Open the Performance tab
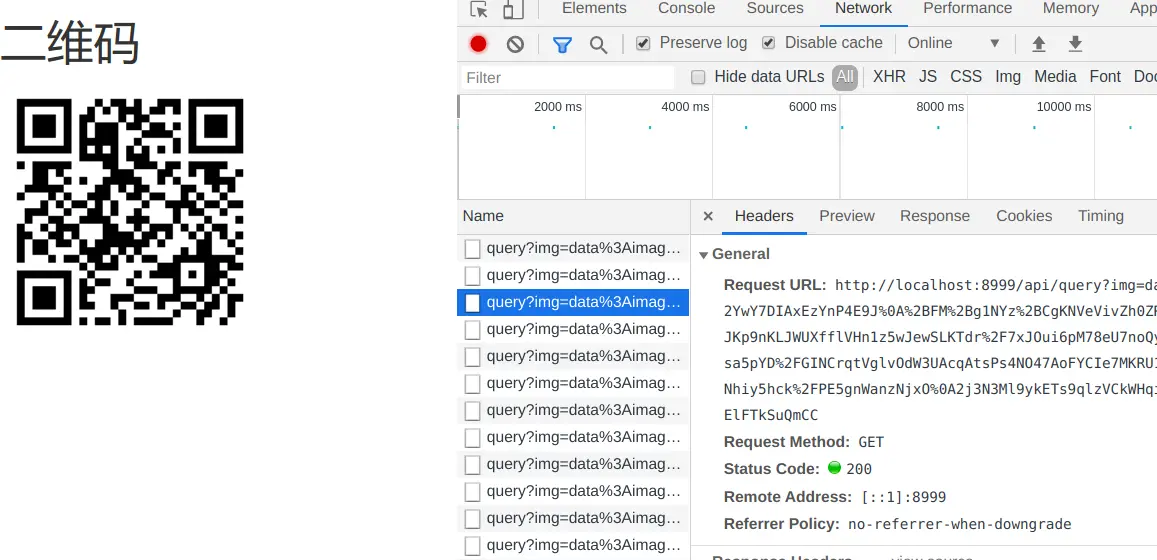The height and width of the screenshot is (560, 1157). tap(967, 8)
